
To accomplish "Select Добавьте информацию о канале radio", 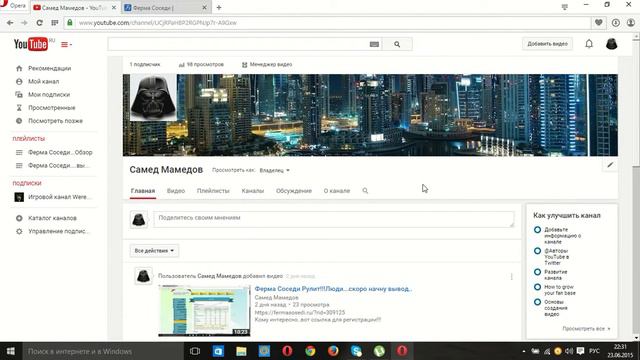I will coord(538,230).
